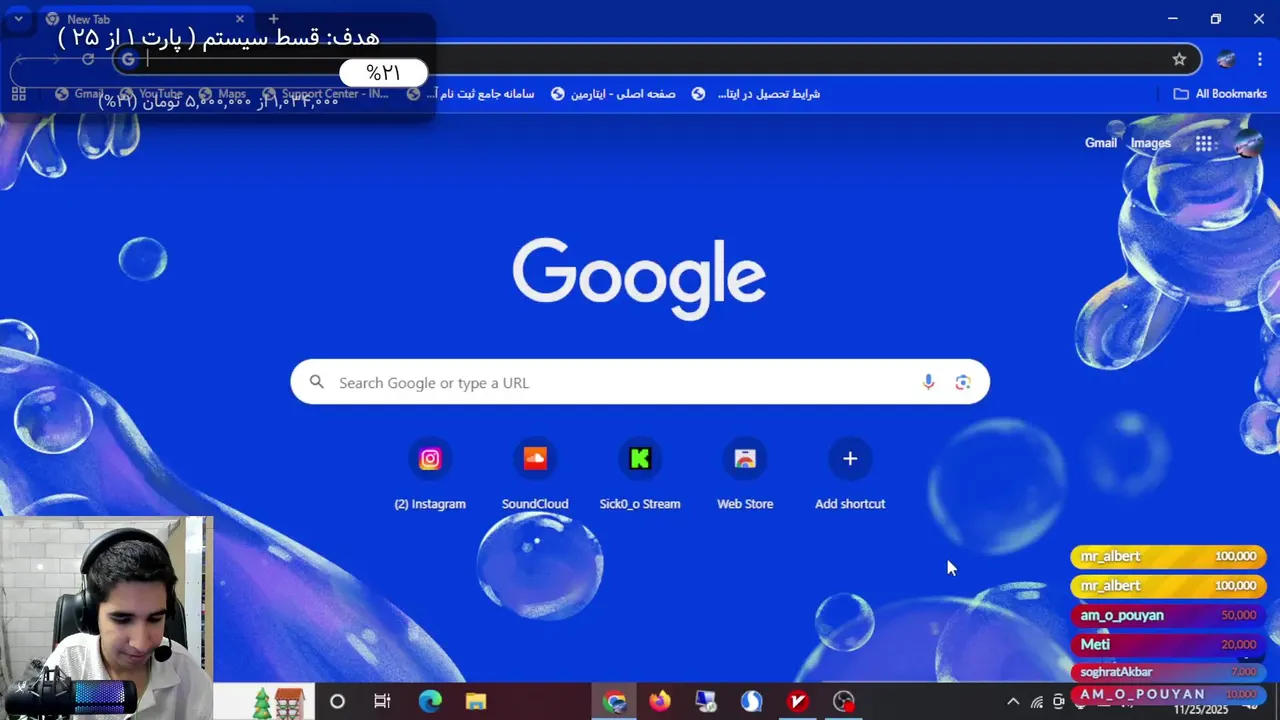Open the Images link on the page

[x=1150, y=143]
